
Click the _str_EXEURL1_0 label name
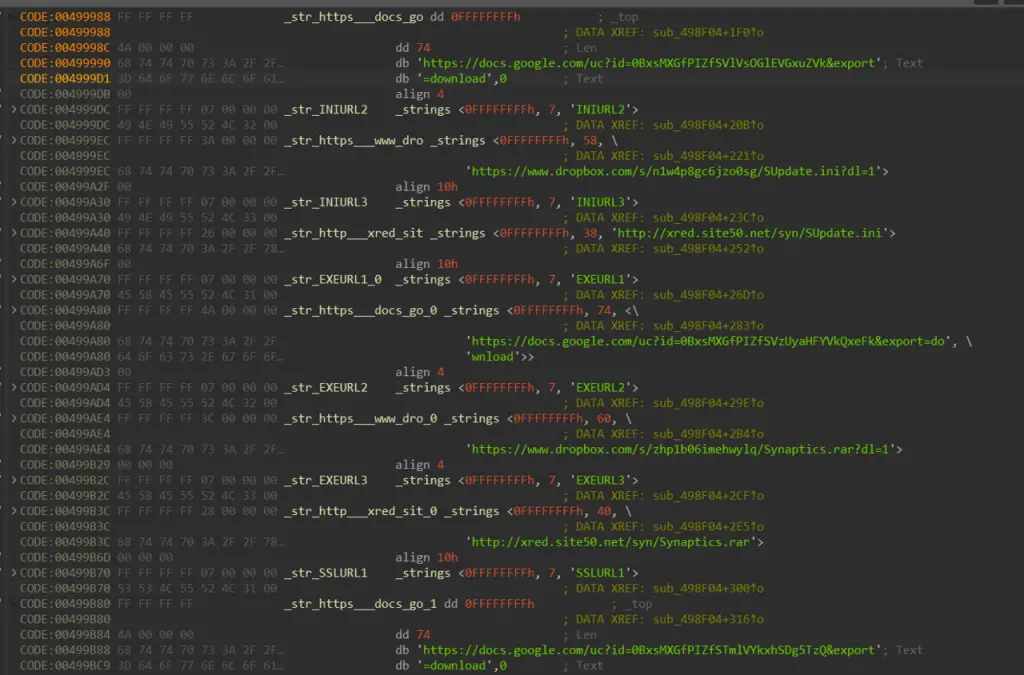(x=332, y=279)
